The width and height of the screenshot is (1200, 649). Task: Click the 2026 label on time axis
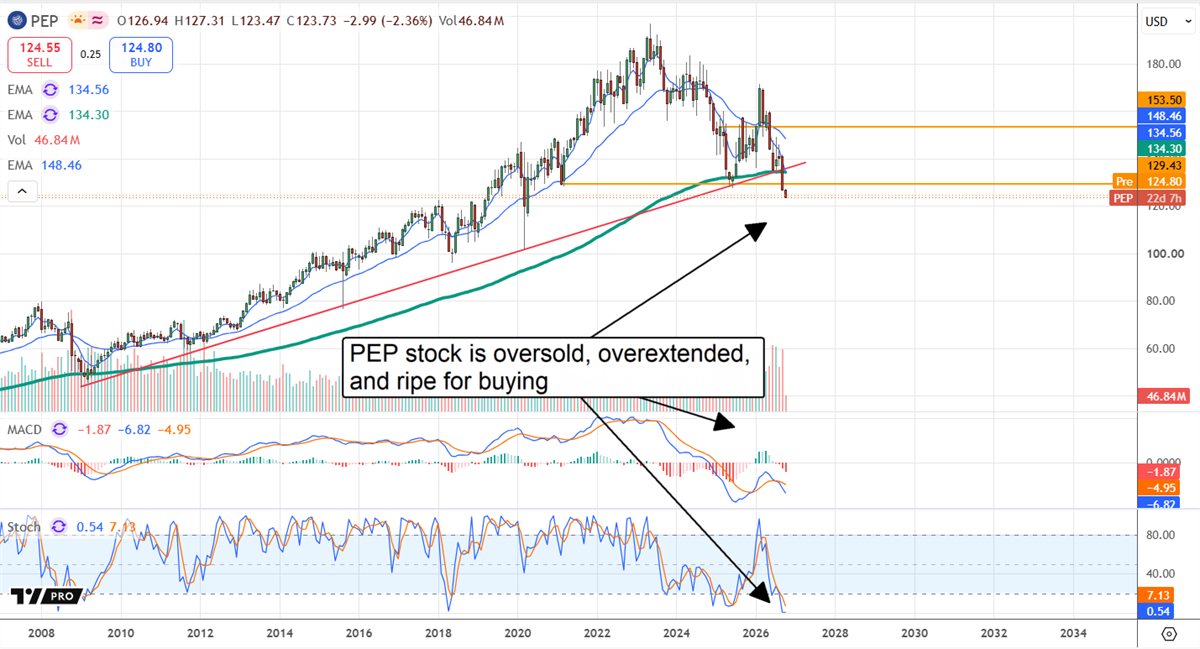click(756, 634)
